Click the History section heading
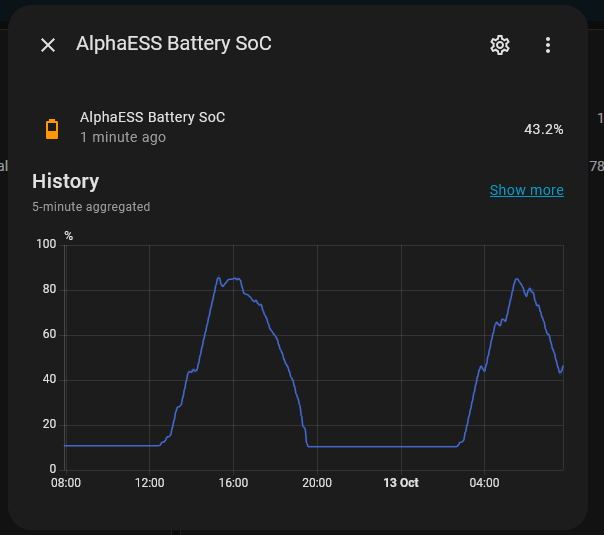This screenshot has height=535, width=604. coord(66,181)
